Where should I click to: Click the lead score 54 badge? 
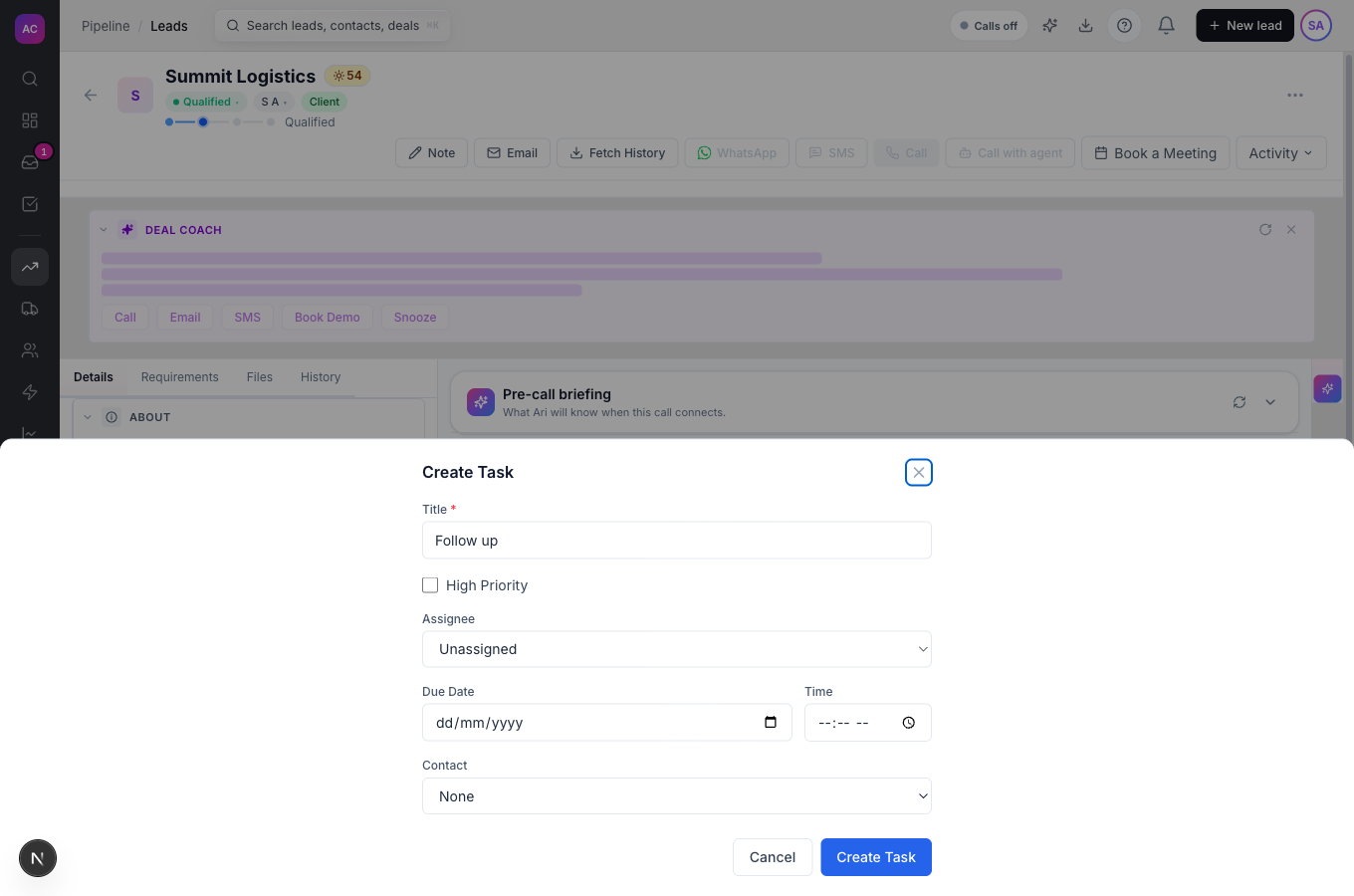point(347,76)
